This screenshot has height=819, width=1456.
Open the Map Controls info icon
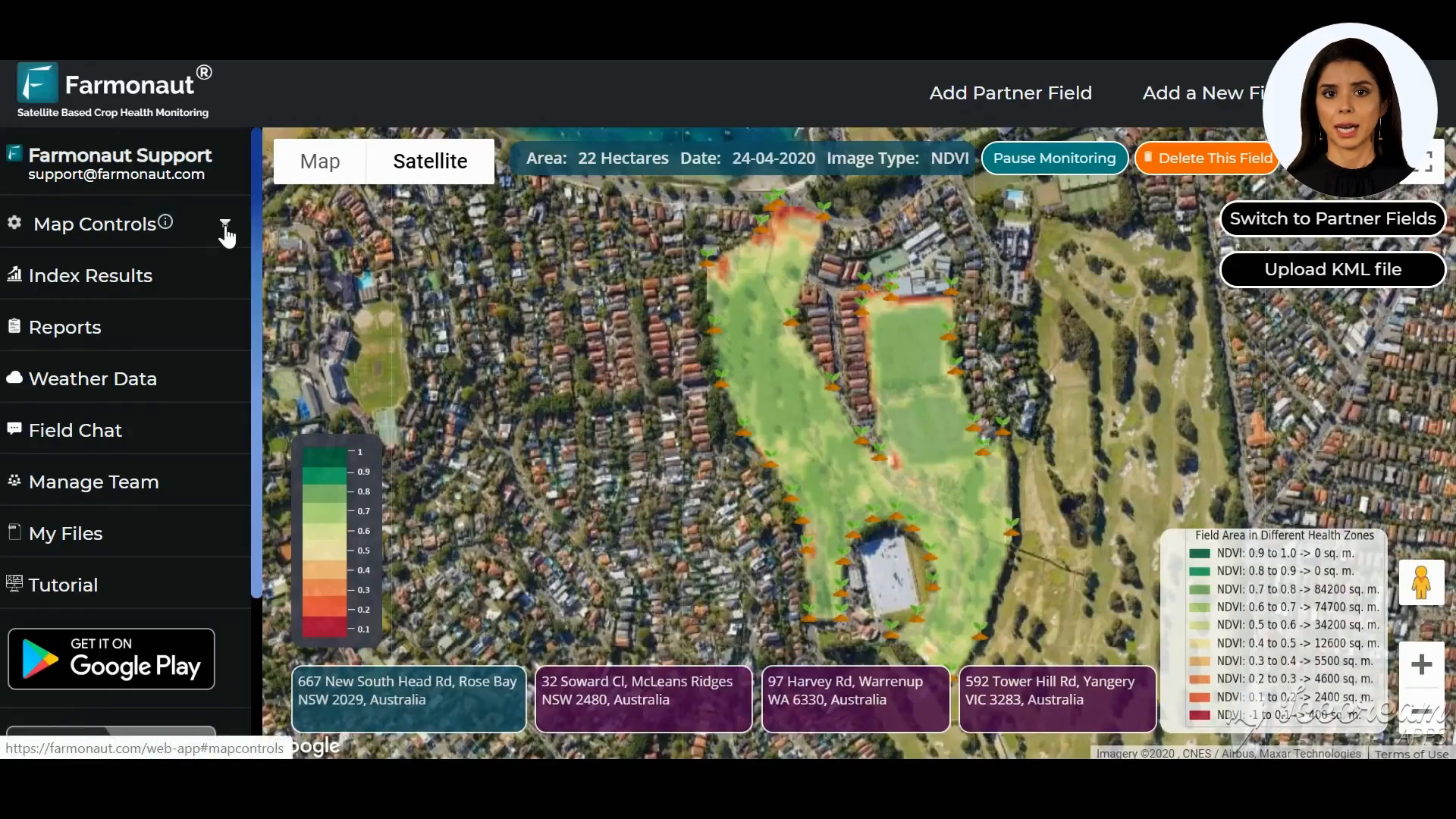point(165,221)
